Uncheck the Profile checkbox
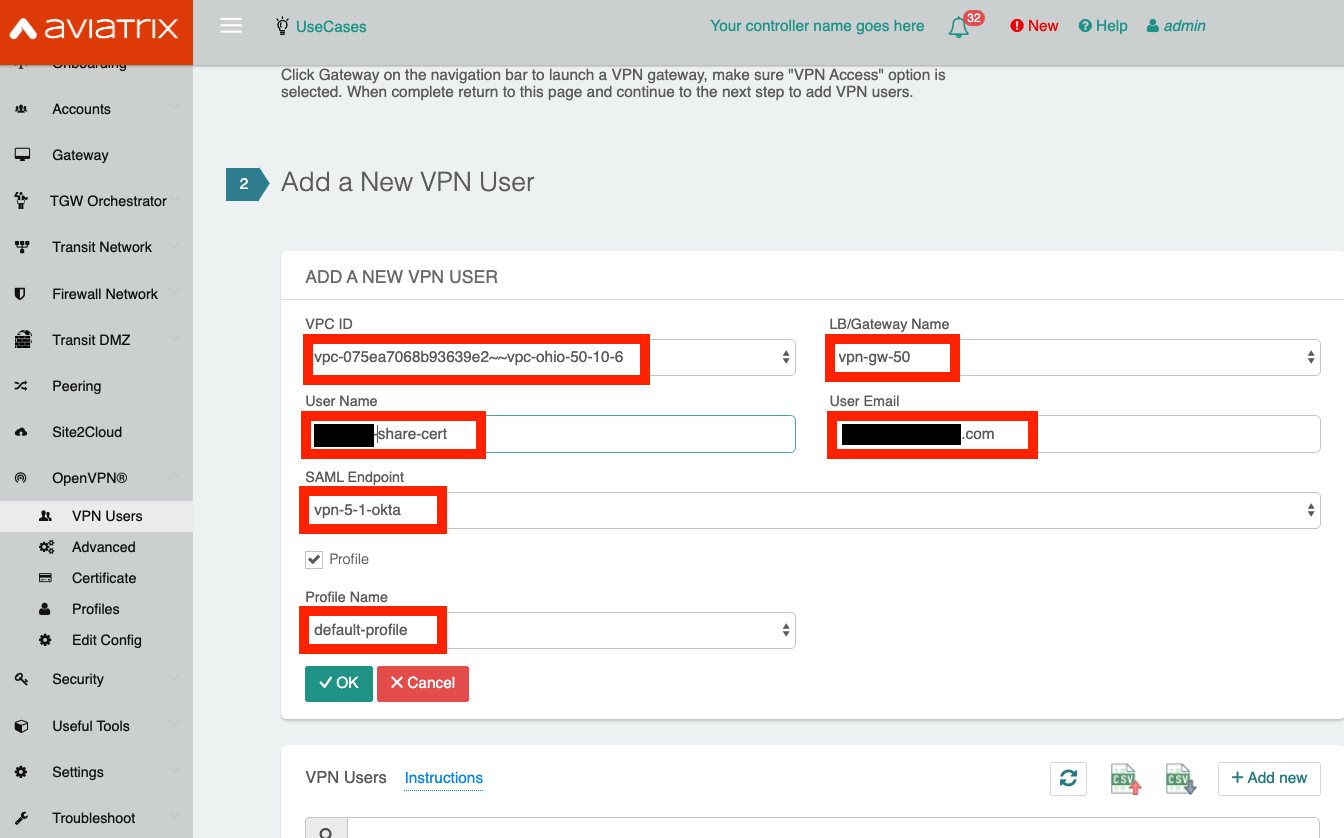The width and height of the screenshot is (1344, 838). click(x=313, y=559)
